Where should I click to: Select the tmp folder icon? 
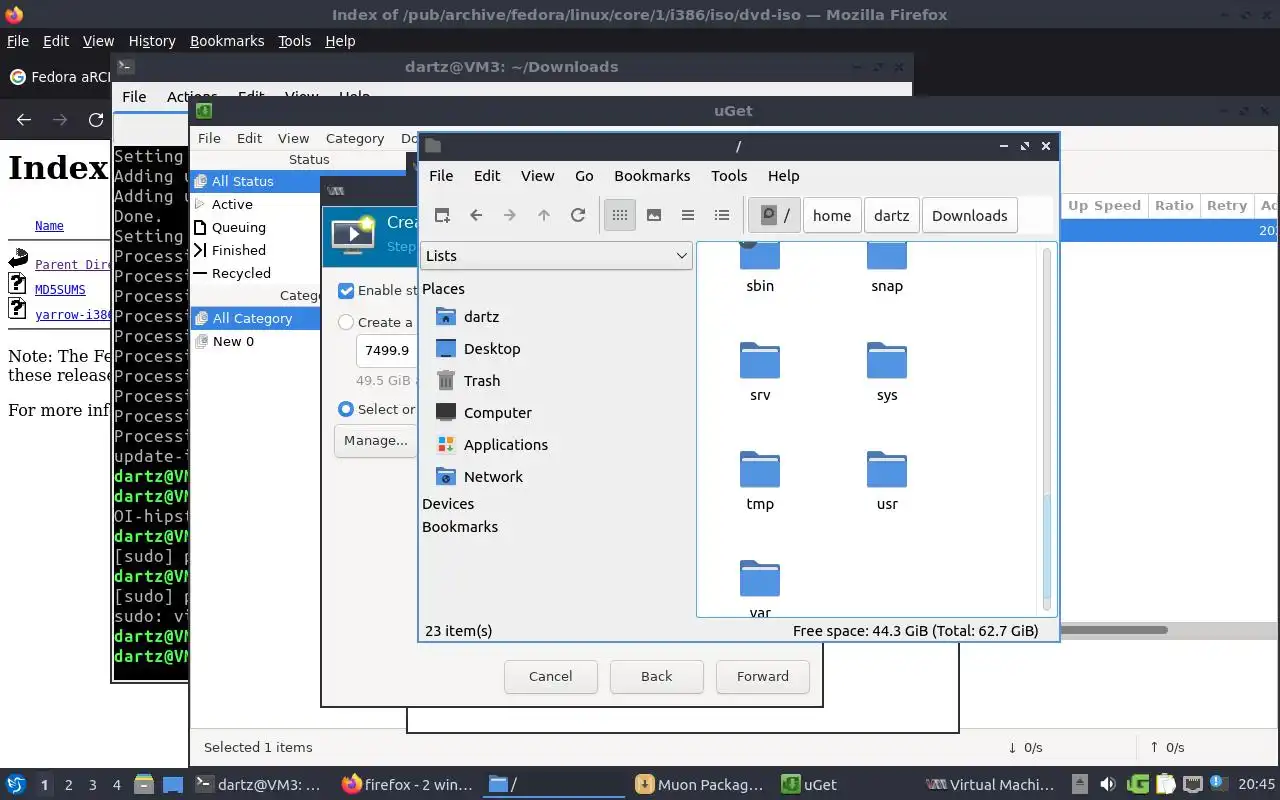(760, 469)
